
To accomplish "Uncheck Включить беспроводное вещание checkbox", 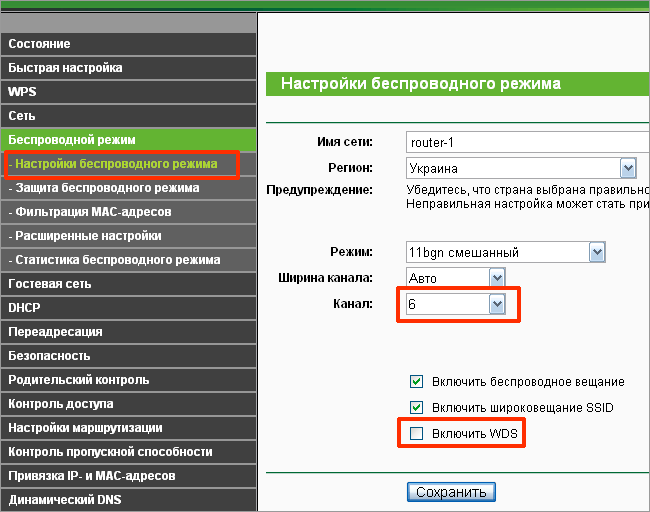I will [416, 381].
